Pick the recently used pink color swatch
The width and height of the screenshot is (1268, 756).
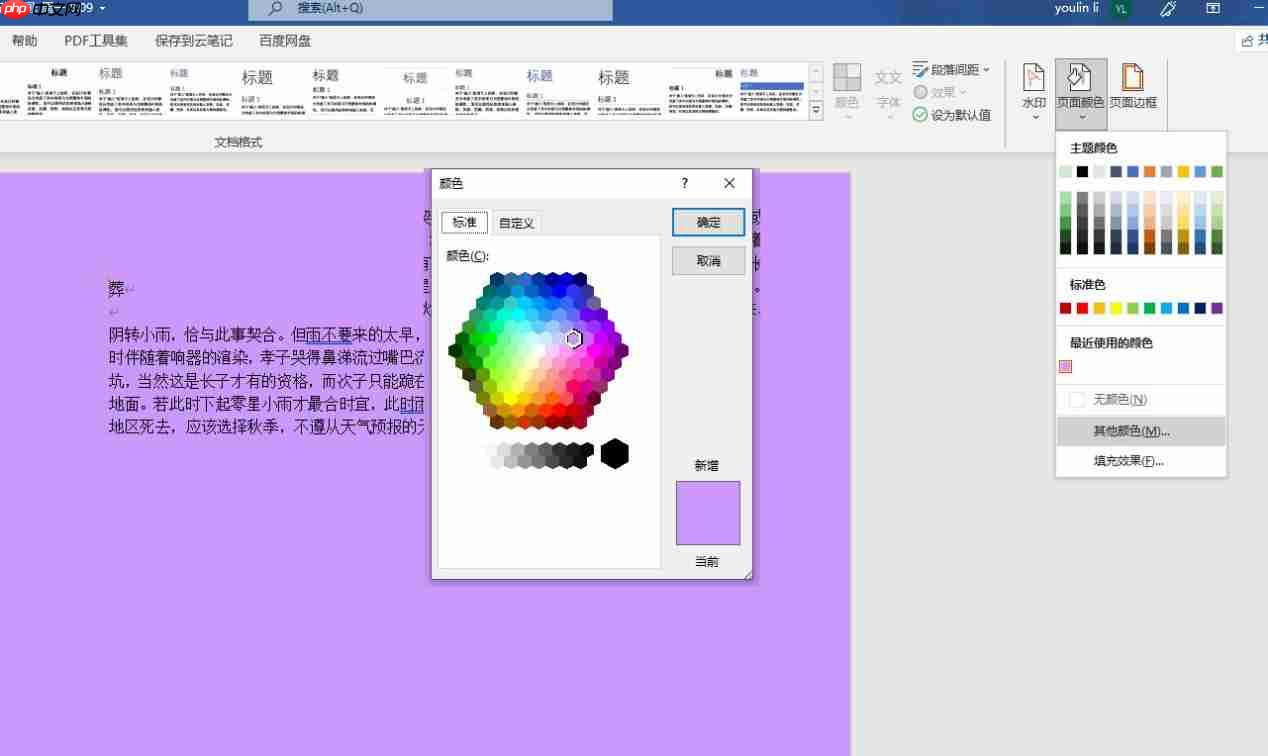(1065, 367)
